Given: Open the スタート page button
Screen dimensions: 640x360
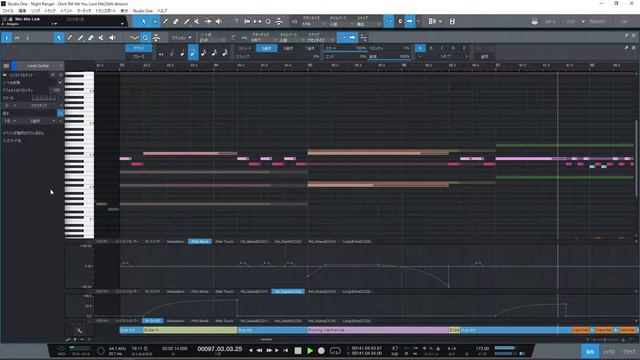Looking at the screenshot, I should 550,21.
